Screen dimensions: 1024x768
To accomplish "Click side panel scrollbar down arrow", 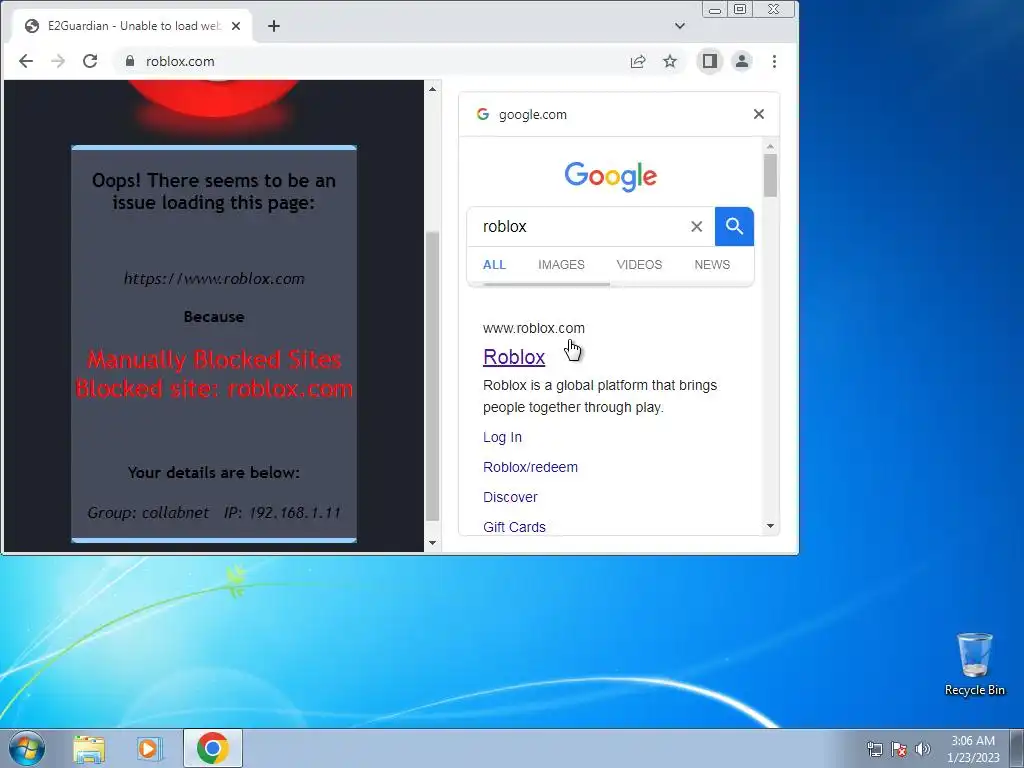I will pos(771,526).
